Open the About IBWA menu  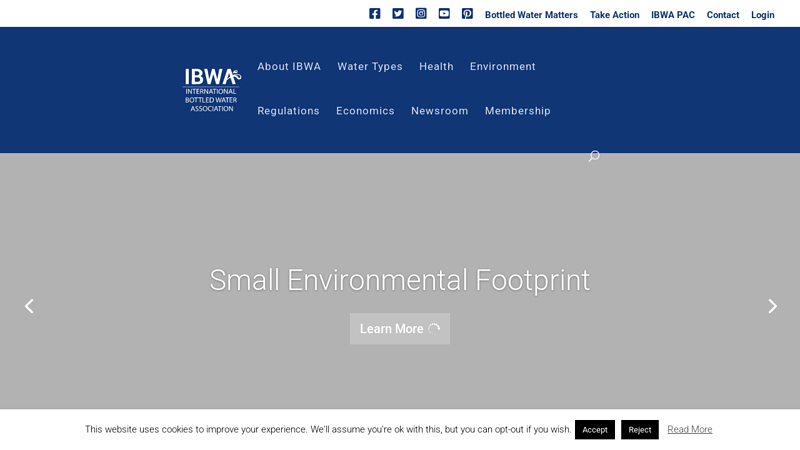pyautogui.click(x=289, y=66)
